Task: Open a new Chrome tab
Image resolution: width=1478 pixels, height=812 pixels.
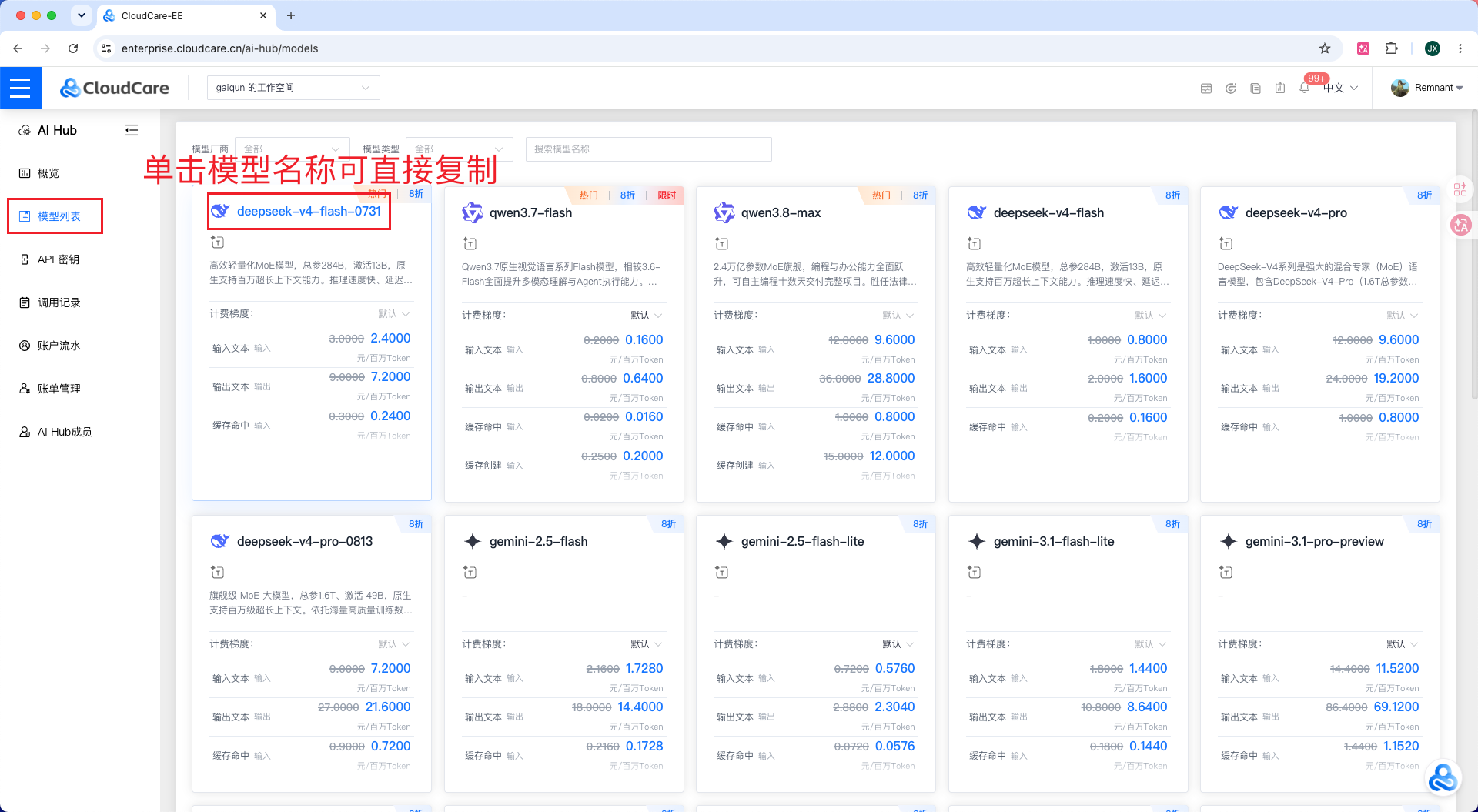Action: pos(291,15)
